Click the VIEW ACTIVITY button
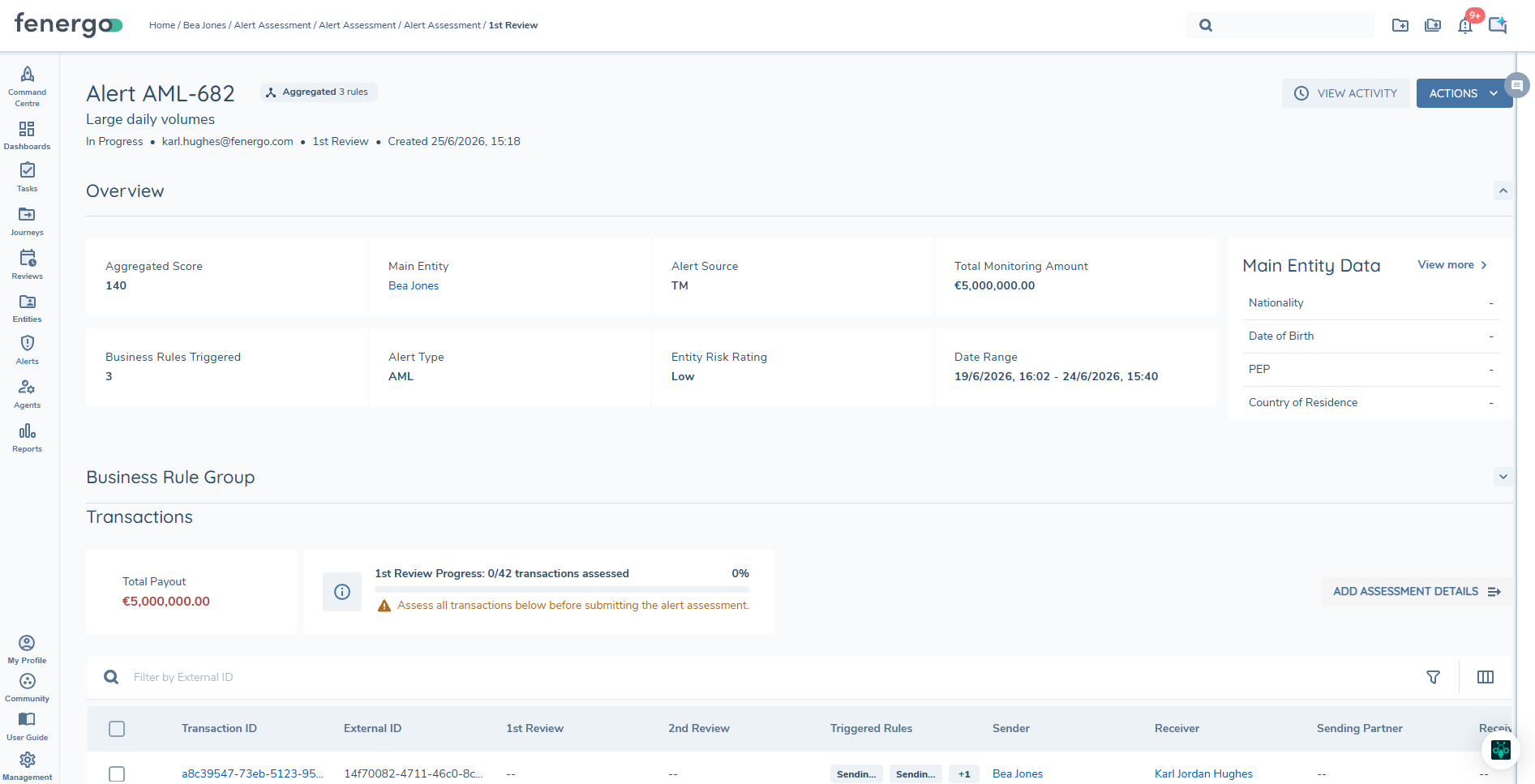 click(1346, 93)
